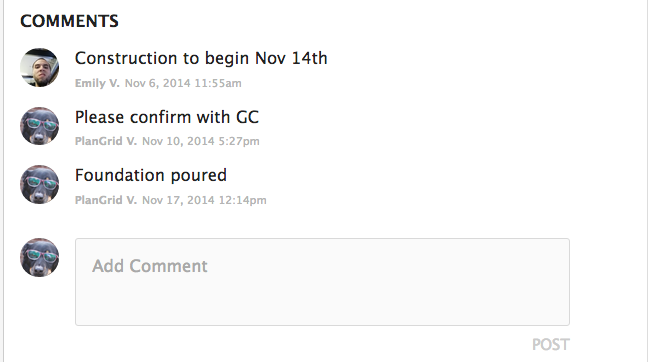The image size is (648, 362).
Task: Click PlanGrid V. name under 'Foundation poured'
Action: pyautogui.click(x=106, y=200)
